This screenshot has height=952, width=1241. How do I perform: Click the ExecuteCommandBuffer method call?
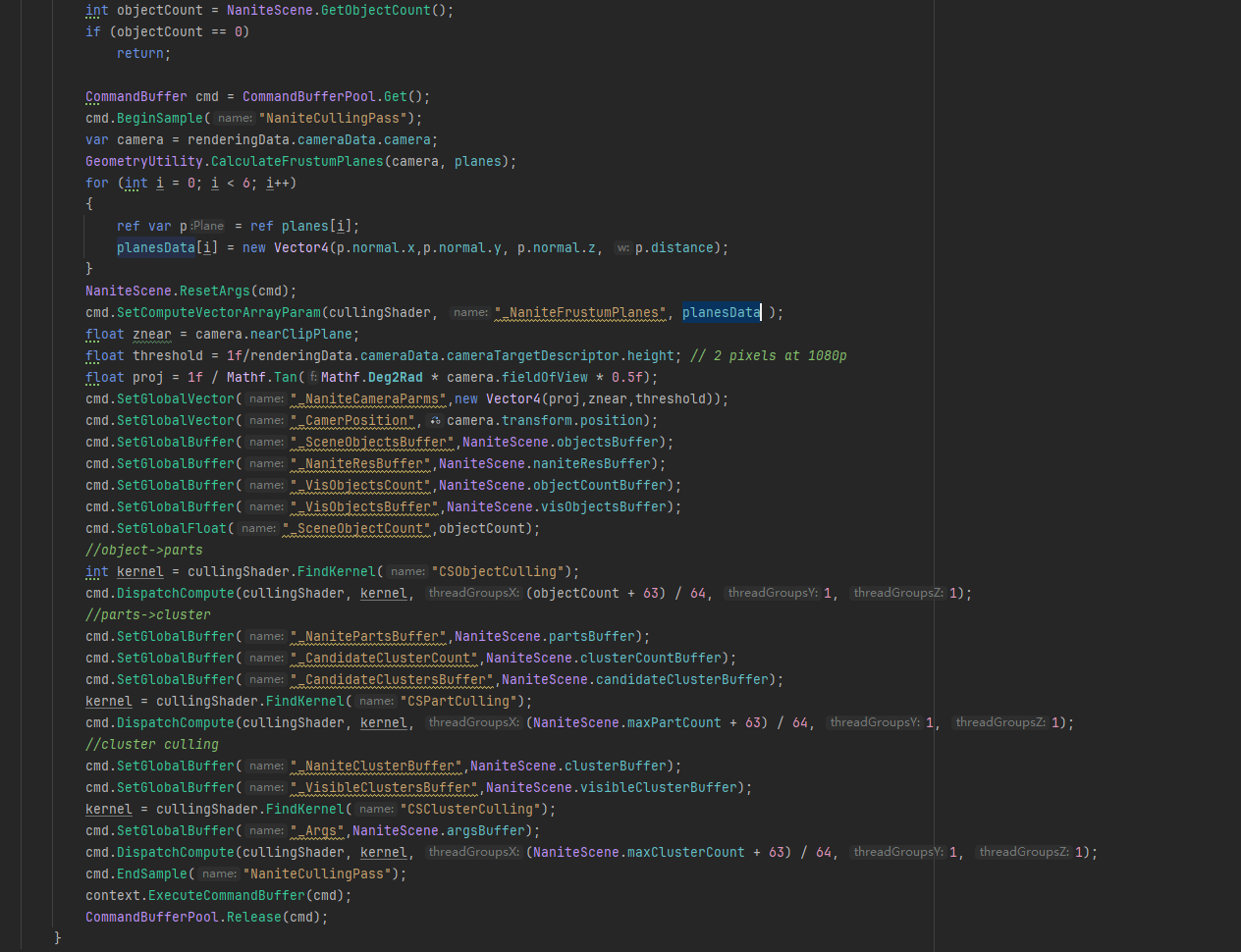click(226, 896)
